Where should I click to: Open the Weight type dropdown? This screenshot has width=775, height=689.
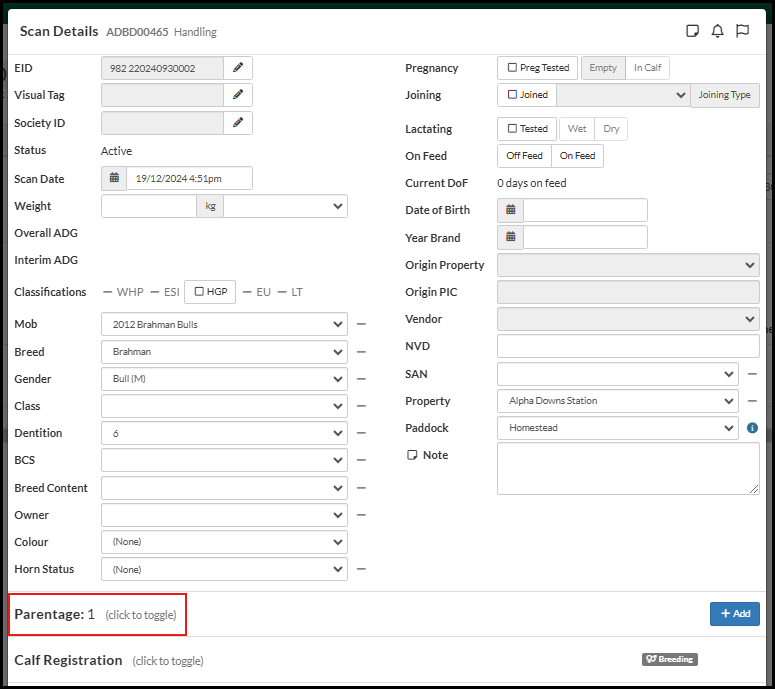[286, 206]
